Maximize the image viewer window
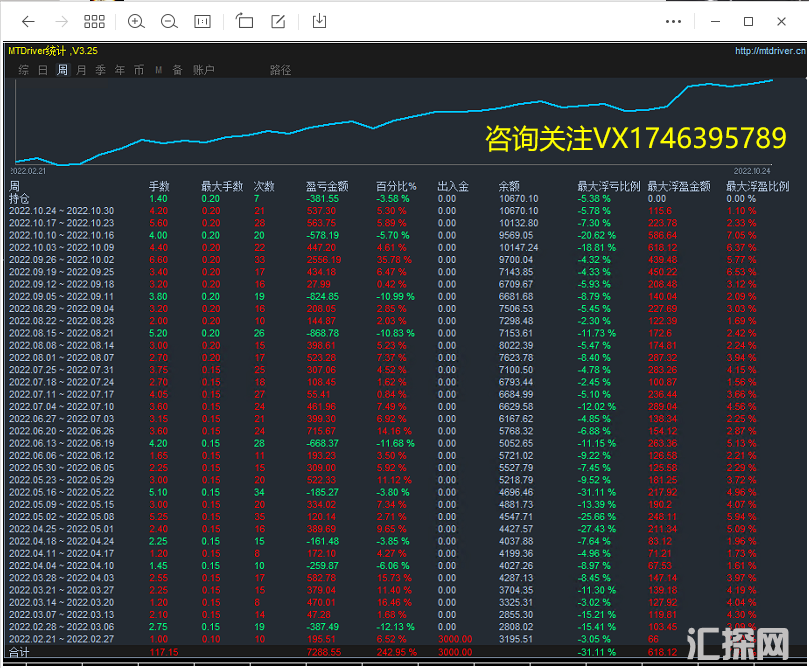The width and height of the screenshot is (809, 668). (748, 21)
